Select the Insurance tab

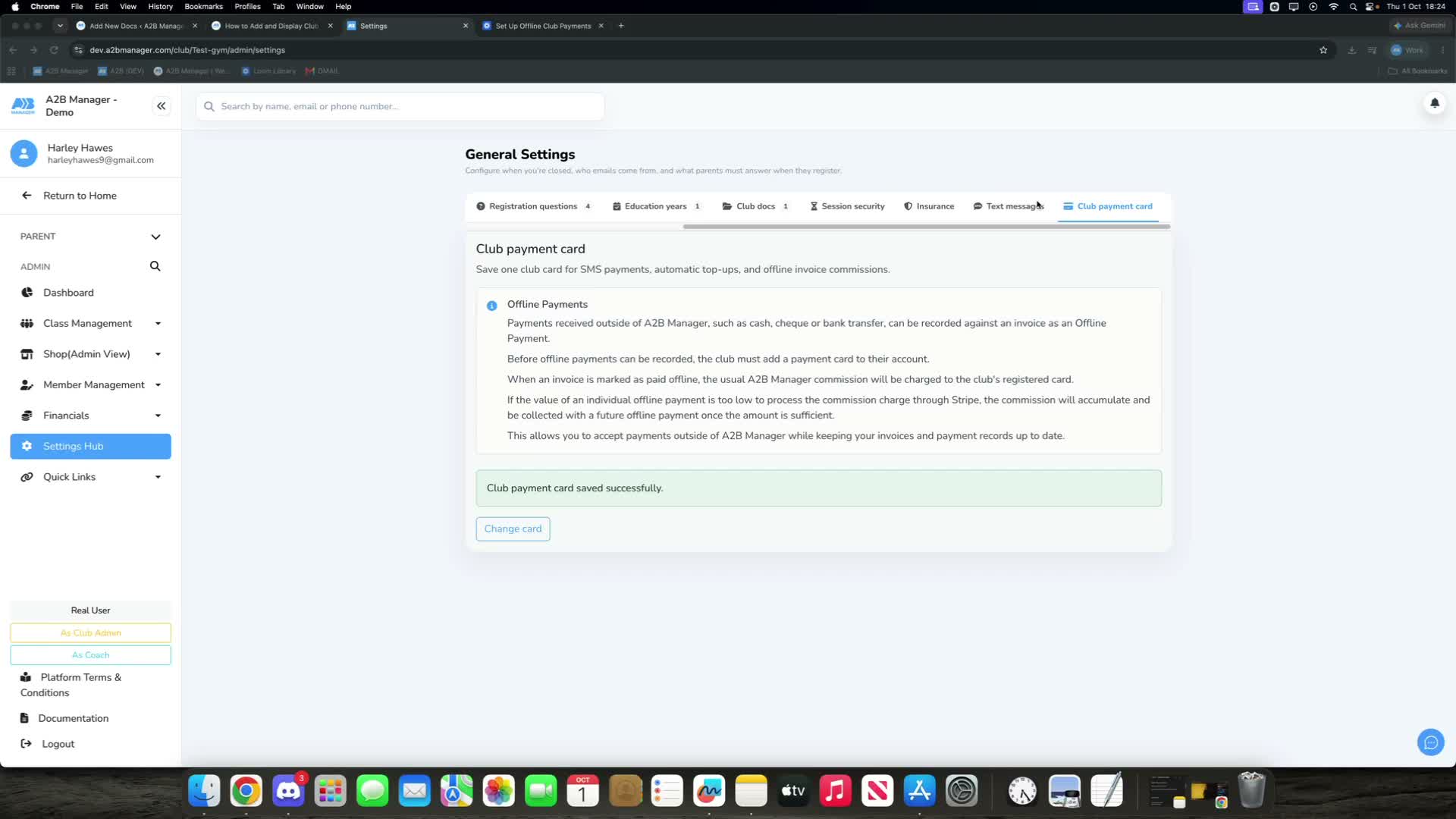pos(929,206)
